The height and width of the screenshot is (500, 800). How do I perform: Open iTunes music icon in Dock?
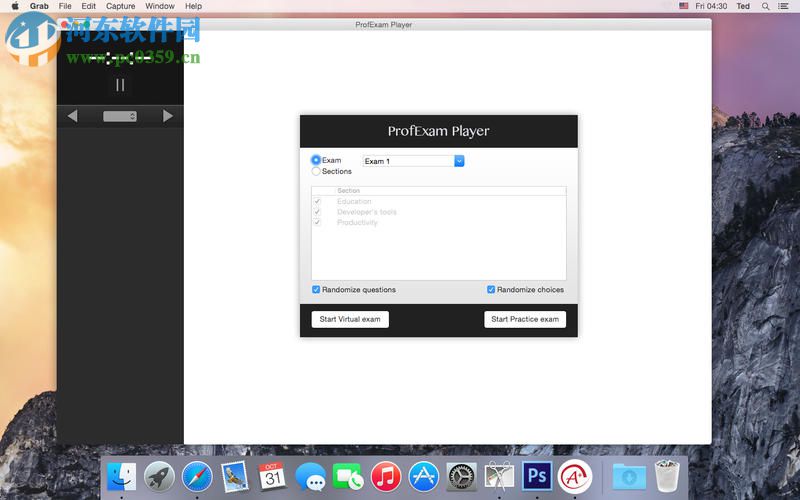pos(386,477)
